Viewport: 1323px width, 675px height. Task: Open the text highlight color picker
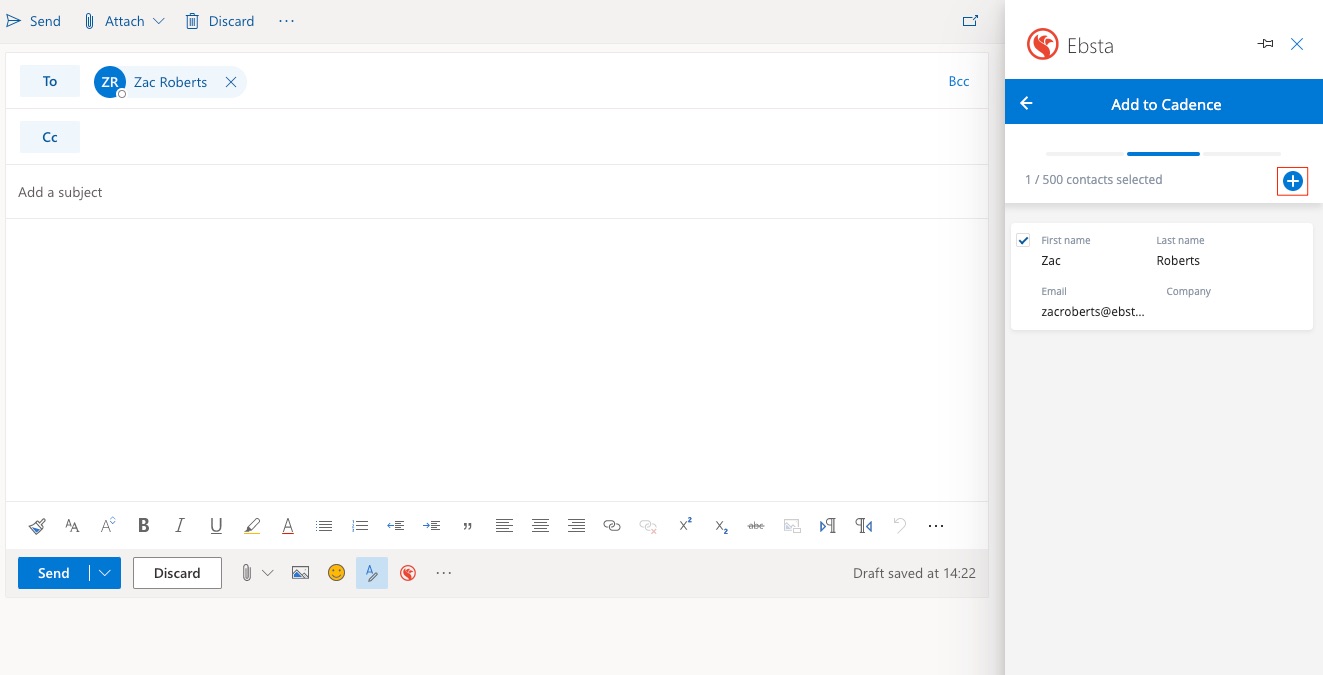click(252, 525)
